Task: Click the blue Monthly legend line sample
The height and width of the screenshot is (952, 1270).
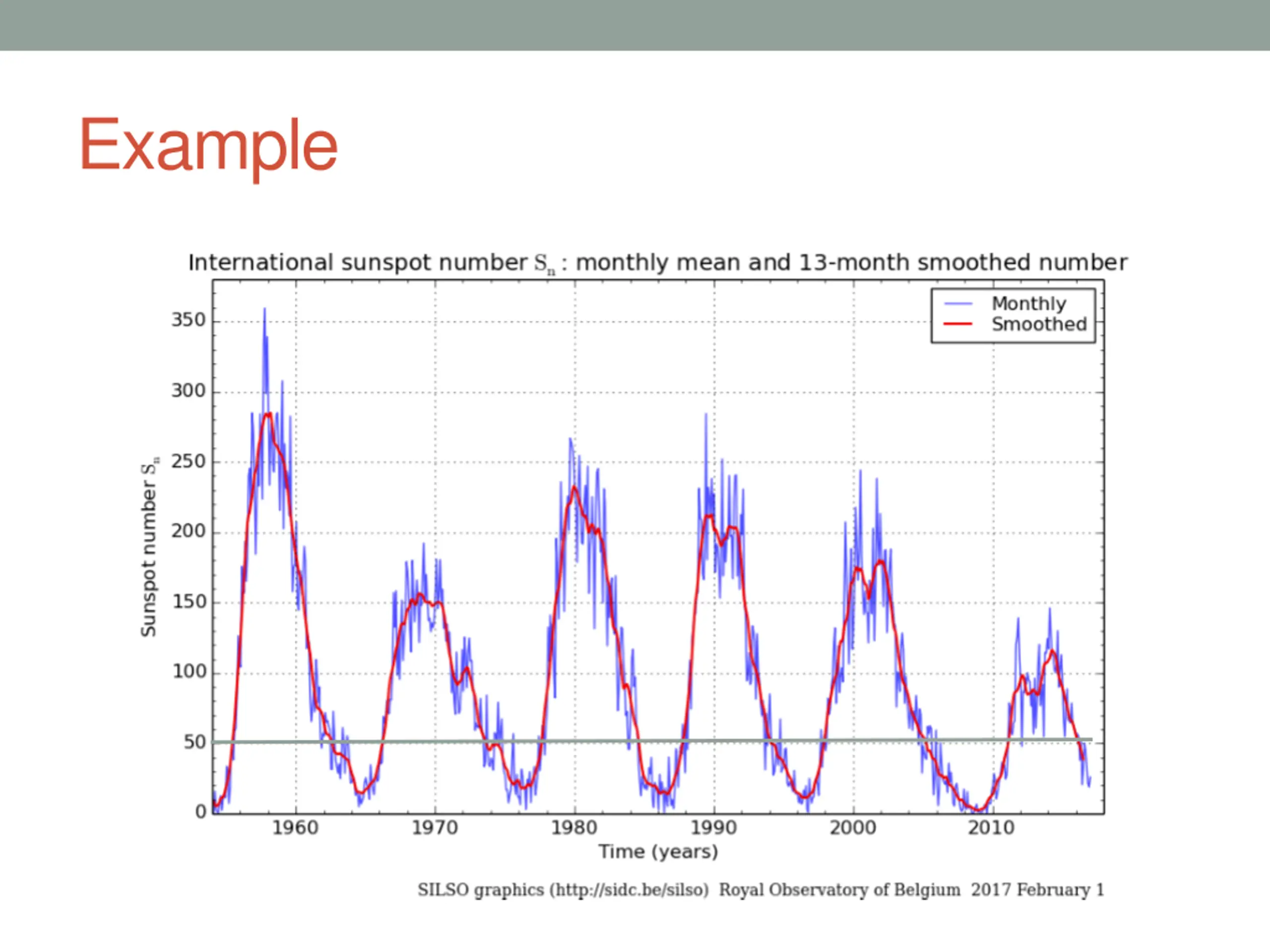Action: (958, 303)
